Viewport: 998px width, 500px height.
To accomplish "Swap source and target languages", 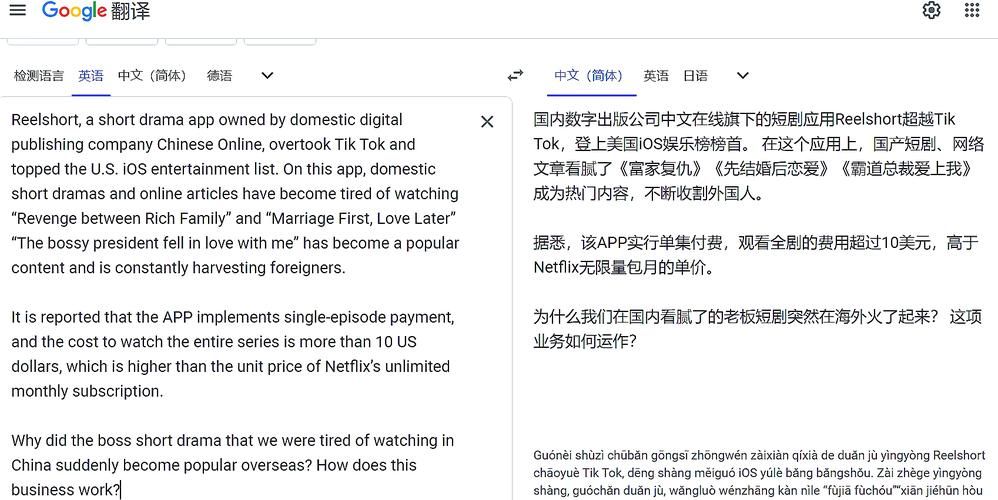I will (x=516, y=76).
